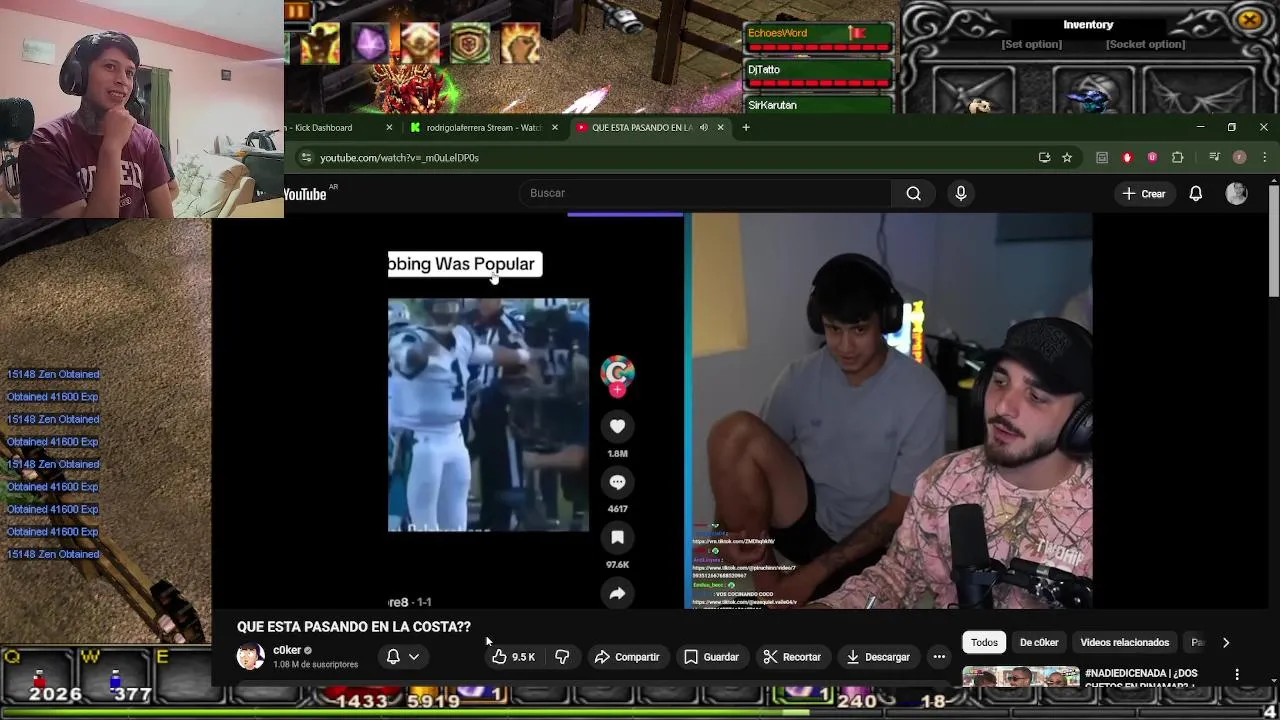This screenshot has height=720, width=1280.
Task: Click the video title QUE ESTA PASANDO EN LA COSTA??
Action: coord(354,627)
